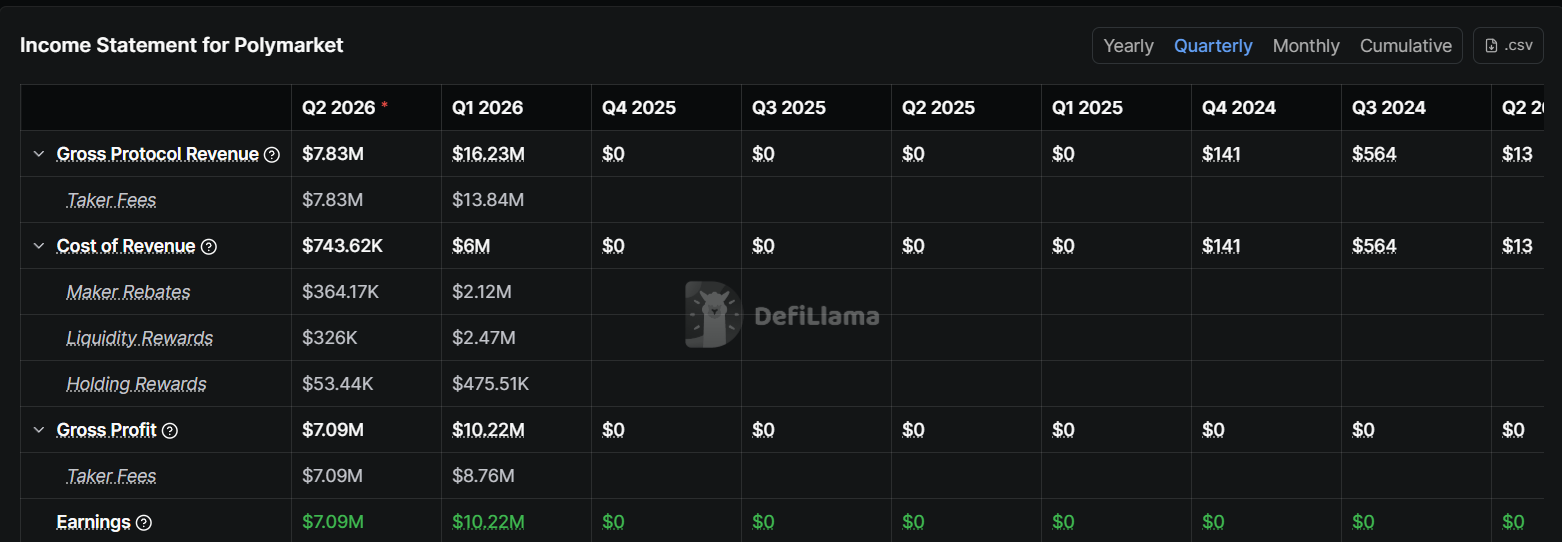Click the DefiLlama watermark logo
Image resolution: width=1562 pixels, height=542 pixels.
pyautogui.click(x=713, y=315)
